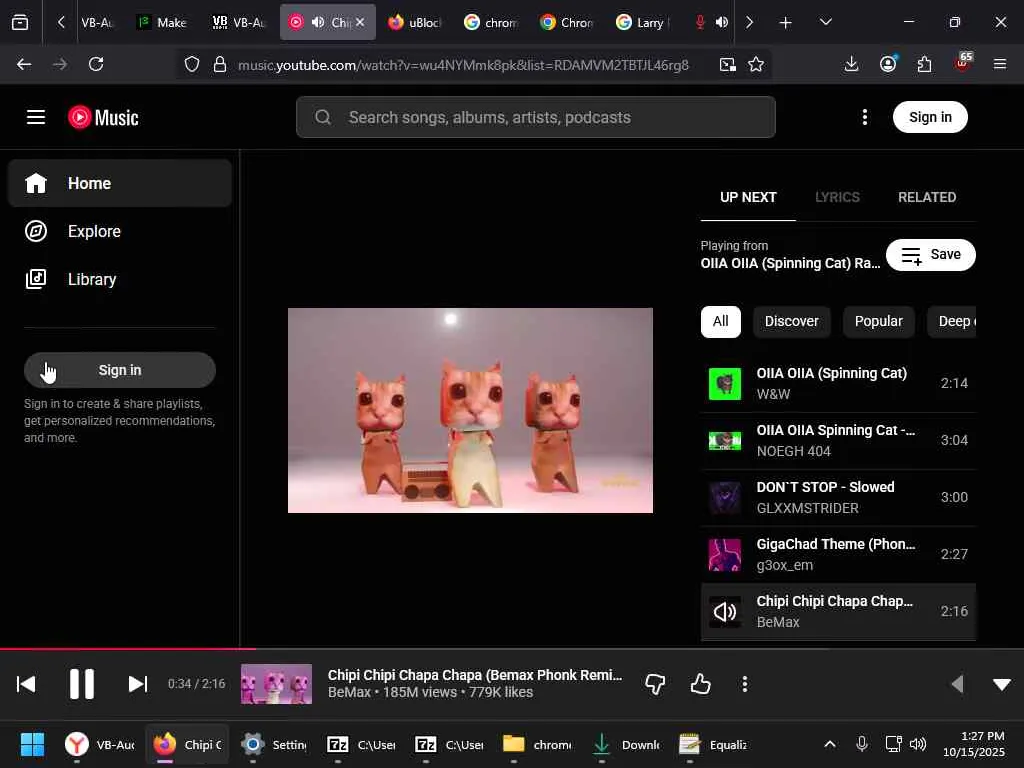Screen dimensions: 1024x768
Task: Click the player bar album thumbnail
Action: click(x=276, y=684)
